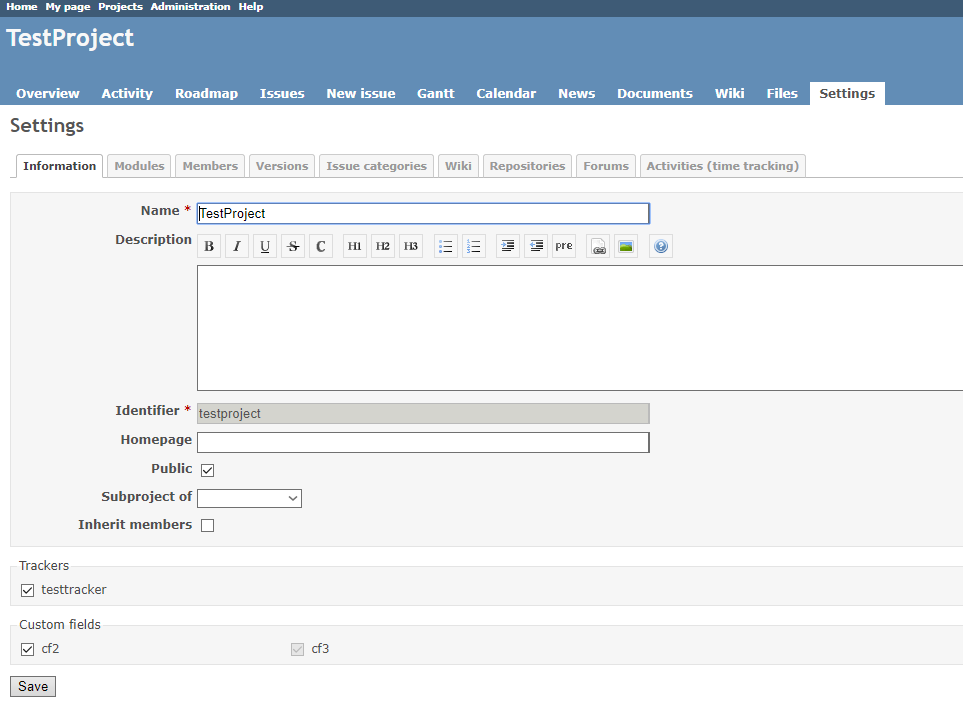
Task: Apply bold formatting in description toolbar
Action: 208,245
